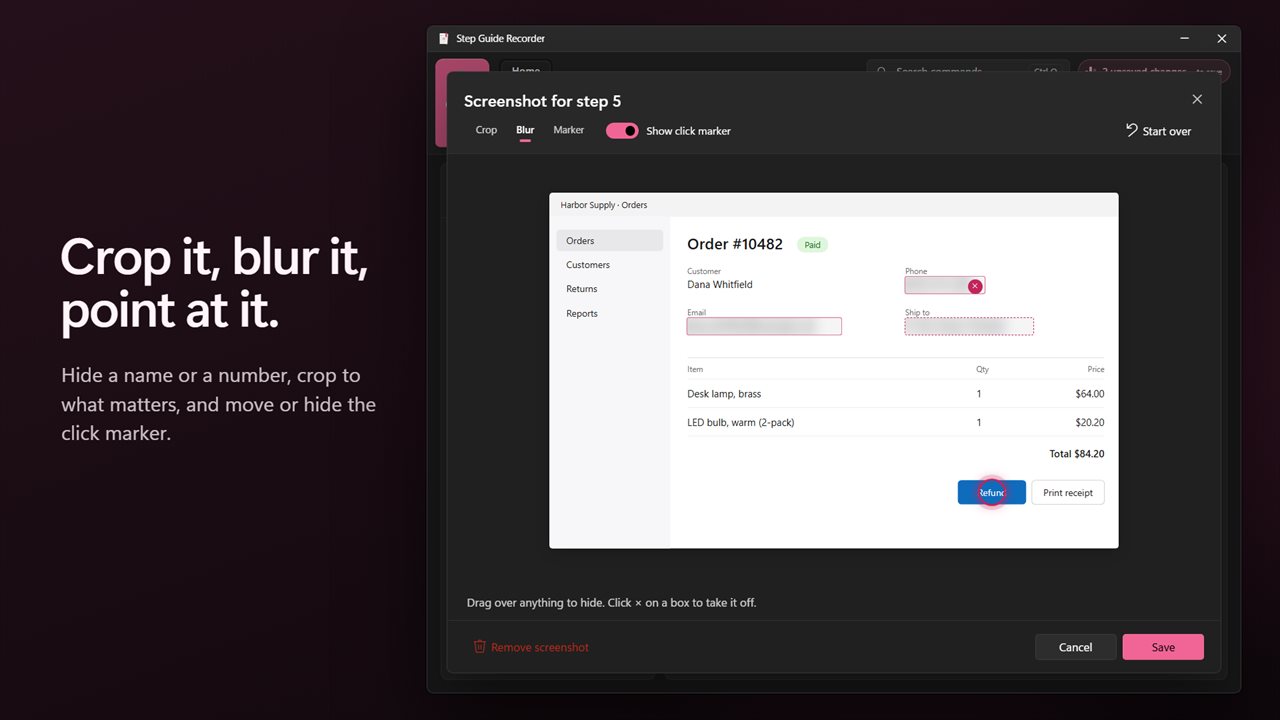Open the Marker tab
1280x720 pixels.
[x=569, y=130]
